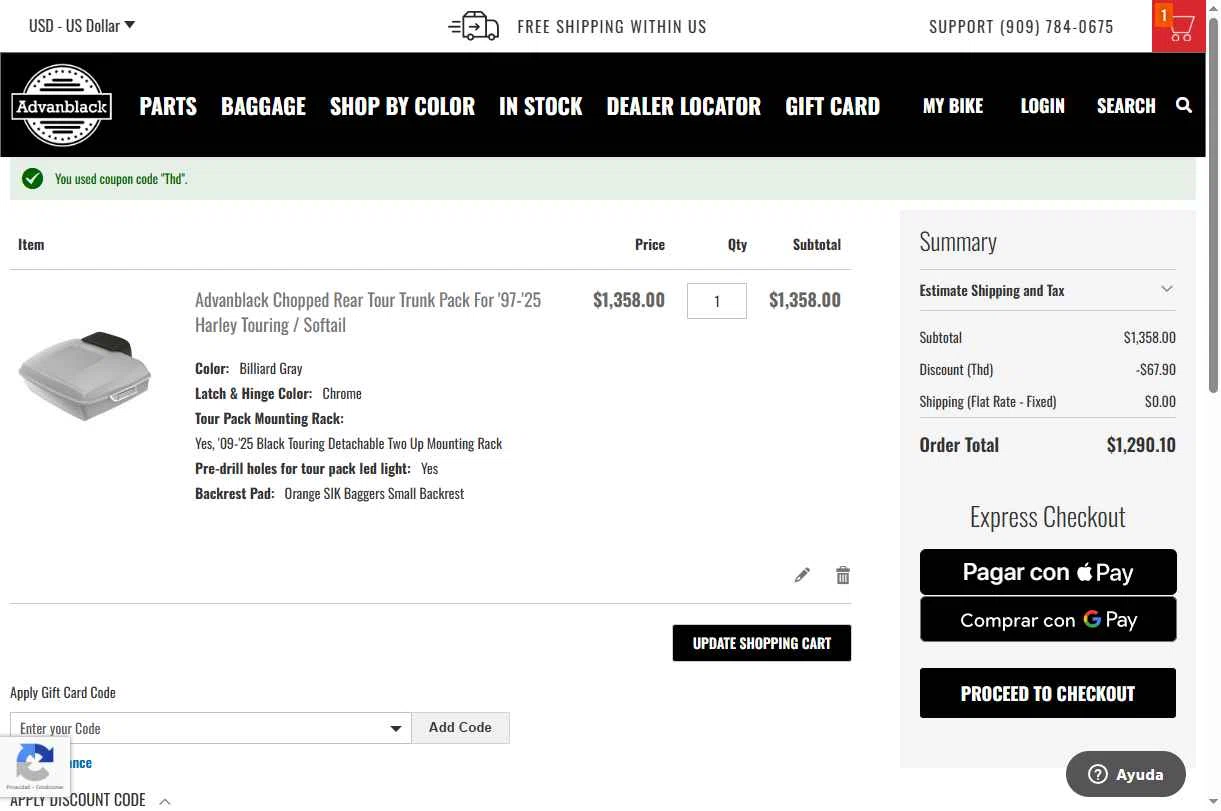
Task: Open Dealer Locator page
Action: 684,106
